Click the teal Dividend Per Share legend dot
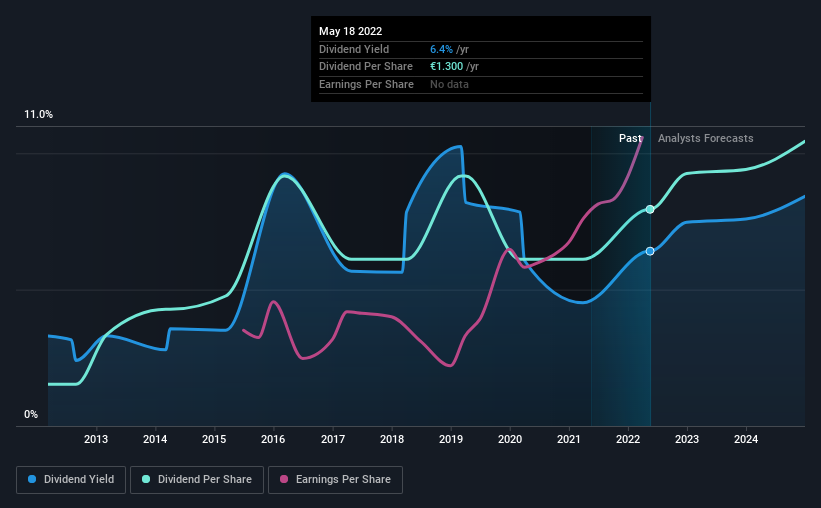 pos(146,479)
